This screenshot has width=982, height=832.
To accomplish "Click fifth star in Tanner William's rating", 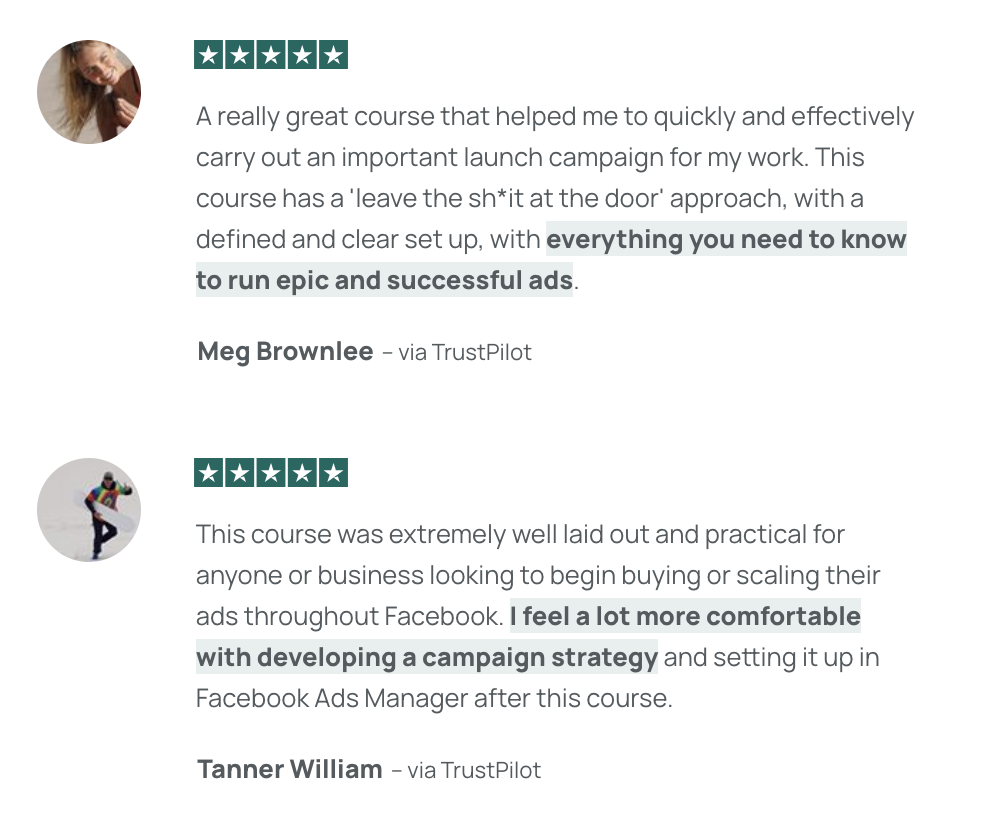I will (x=333, y=472).
